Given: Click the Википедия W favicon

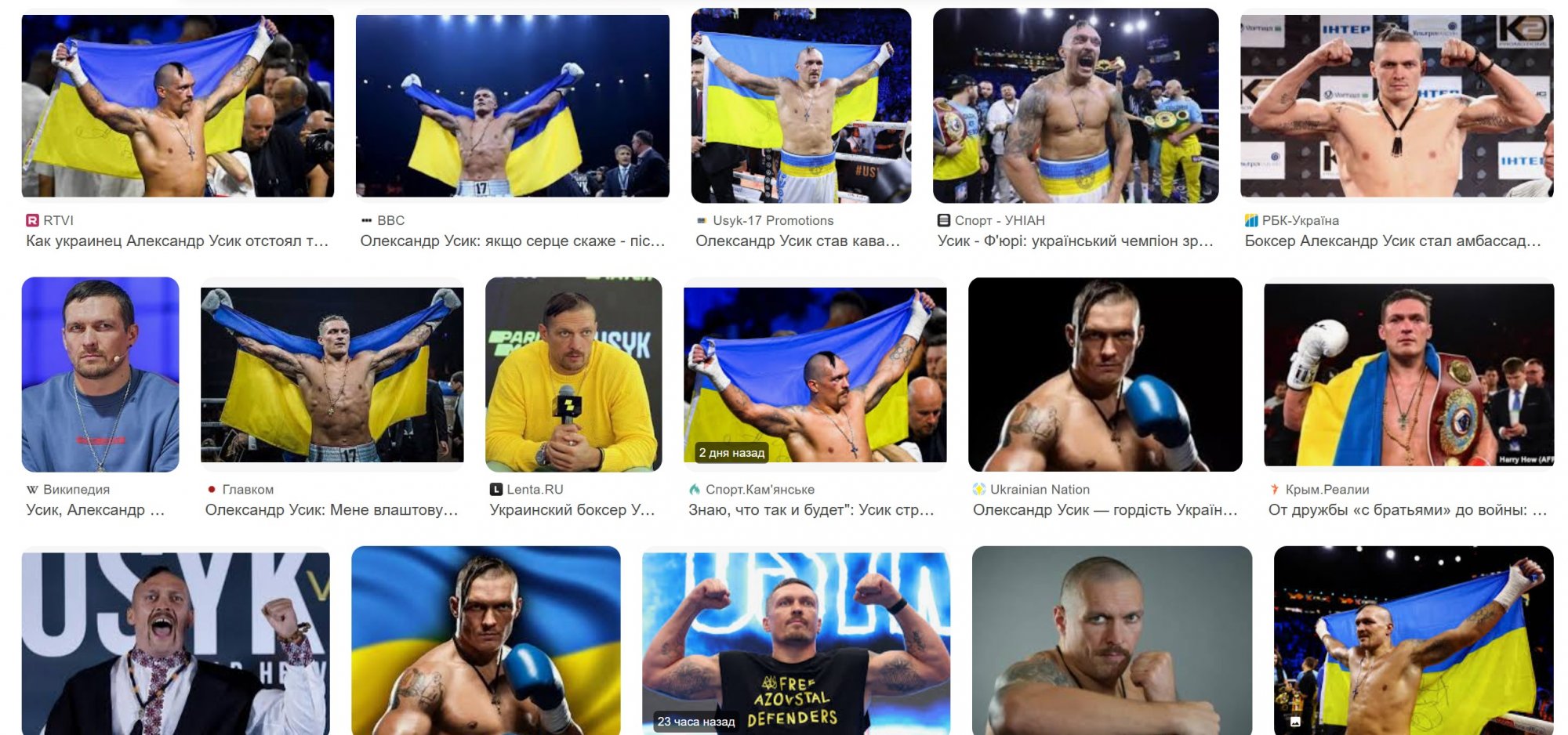Looking at the screenshot, I should pyautogui.click(x=32, y=490).
